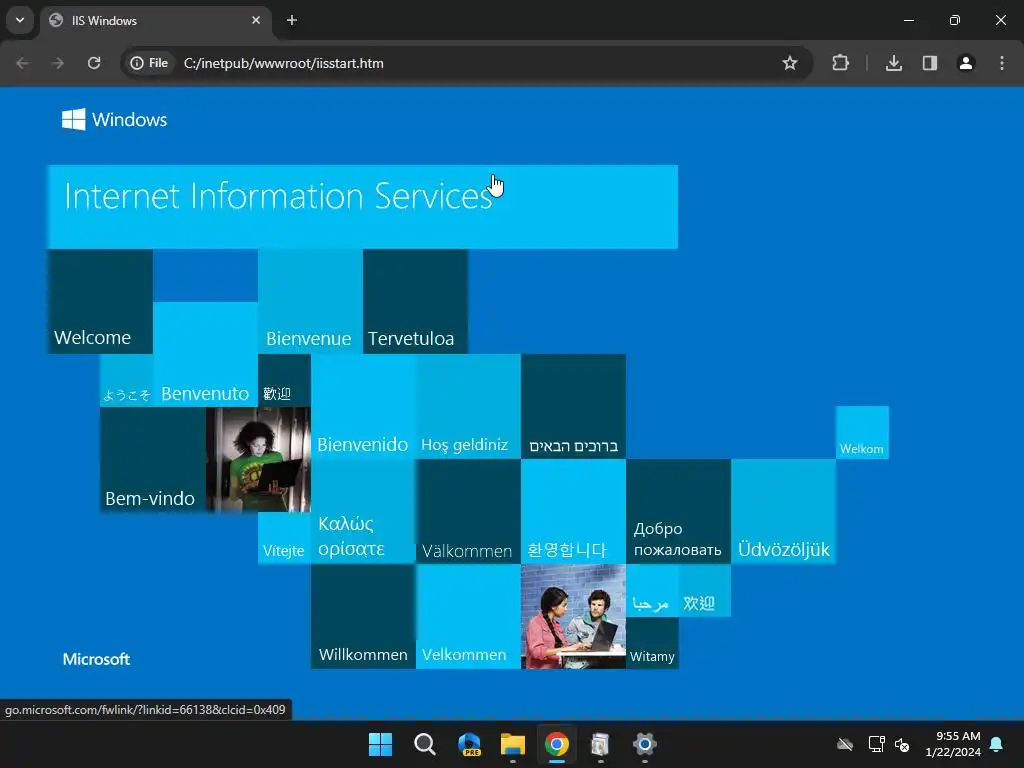Click the Benvenuto tile
The width and height of the screenshot is (1024, 768).
205,354
